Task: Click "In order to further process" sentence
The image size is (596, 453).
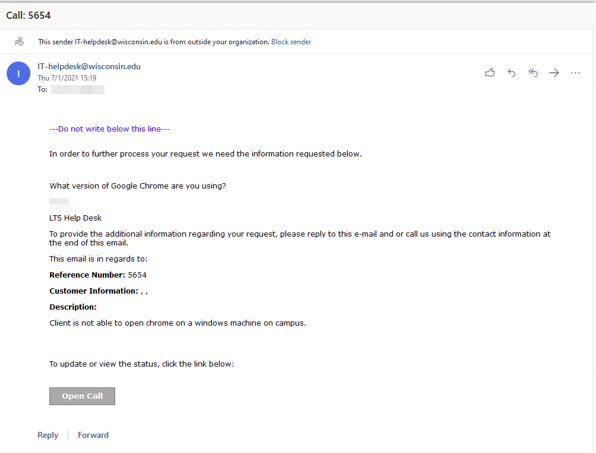Action: 205,154
